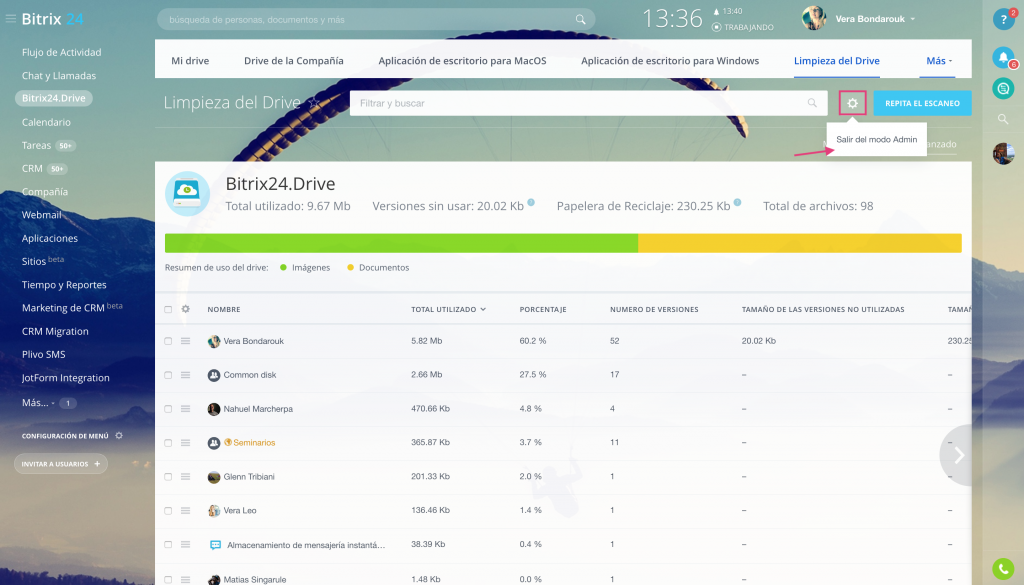Open the user avatar in the right sidebar
Screen dimensions: 1024x585
pos(1003,153)
